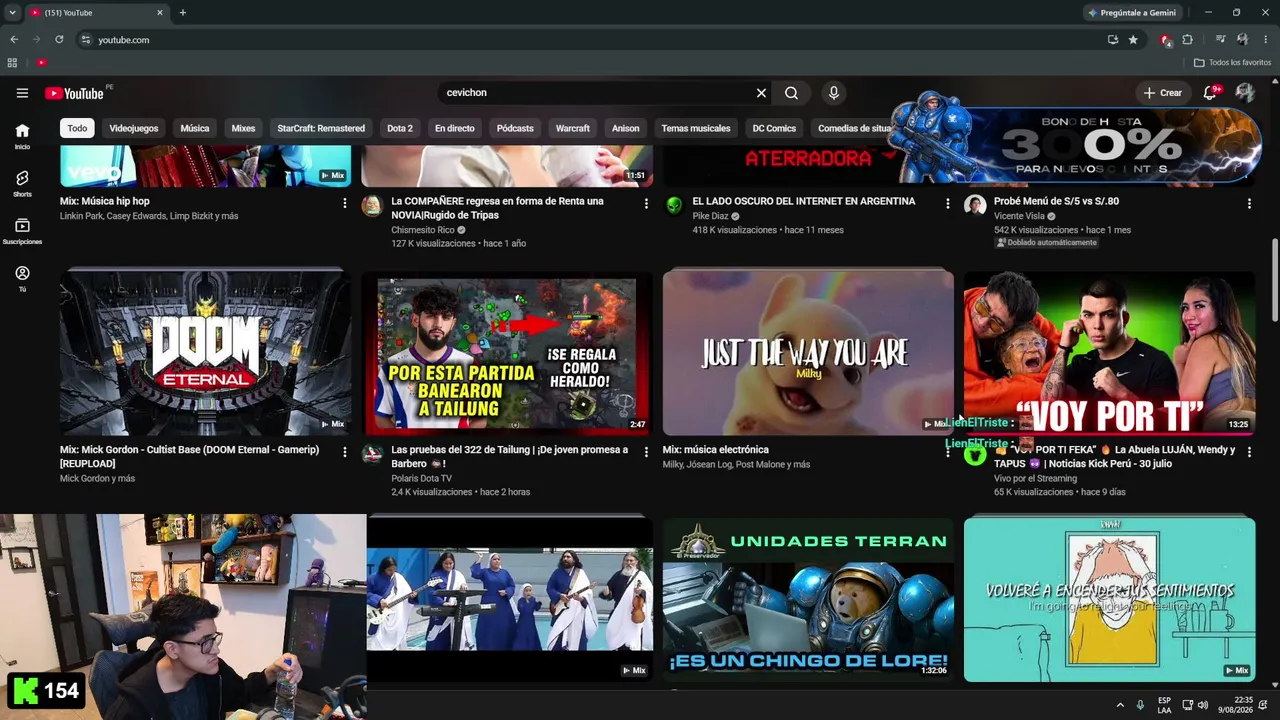Start voice search with the microphone
Viewport: 1280px width, 720px height.
pyautogui.click(x=833, y=93)
